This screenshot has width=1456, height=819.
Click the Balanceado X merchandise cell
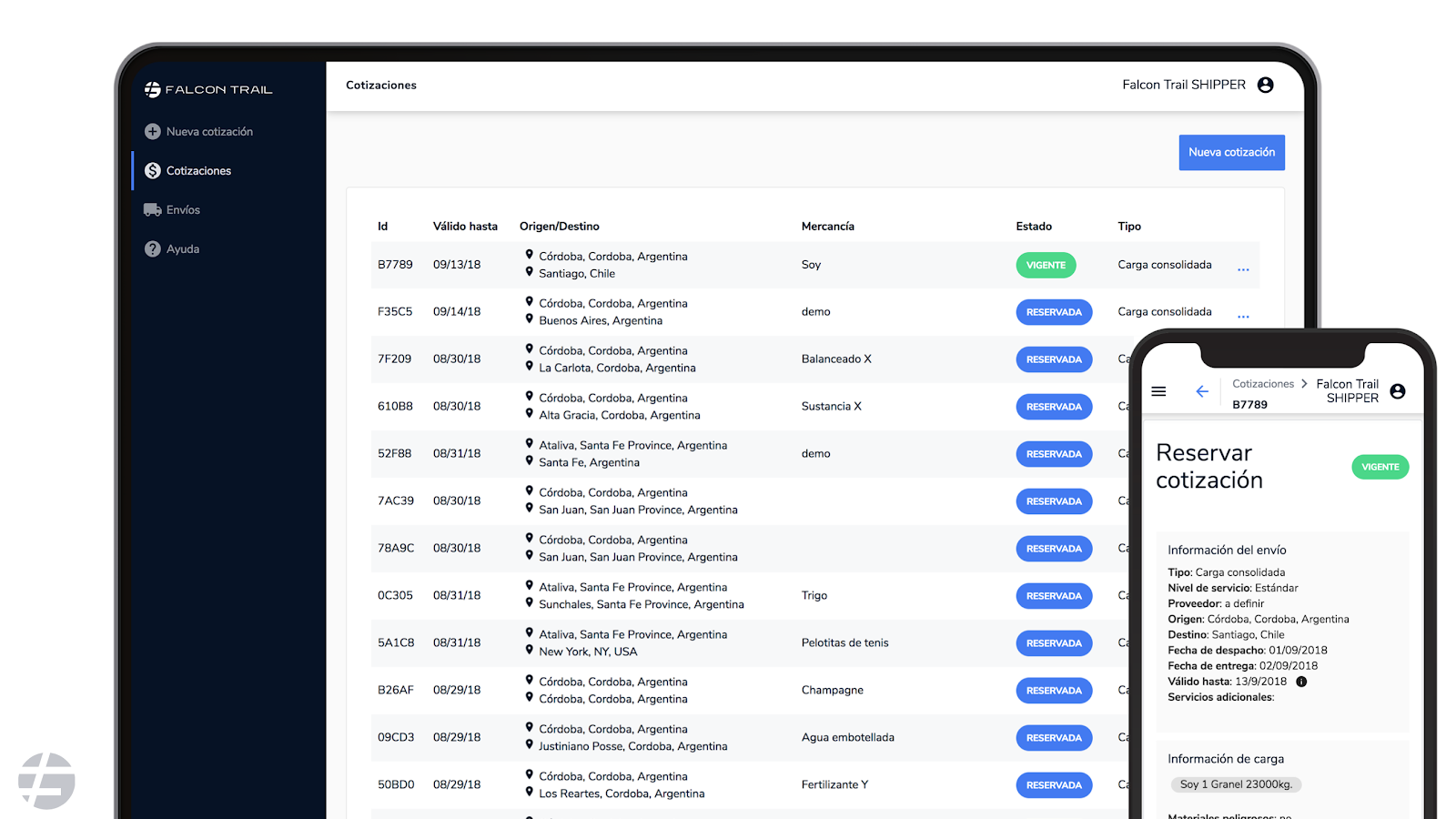(x=836, y=359)
